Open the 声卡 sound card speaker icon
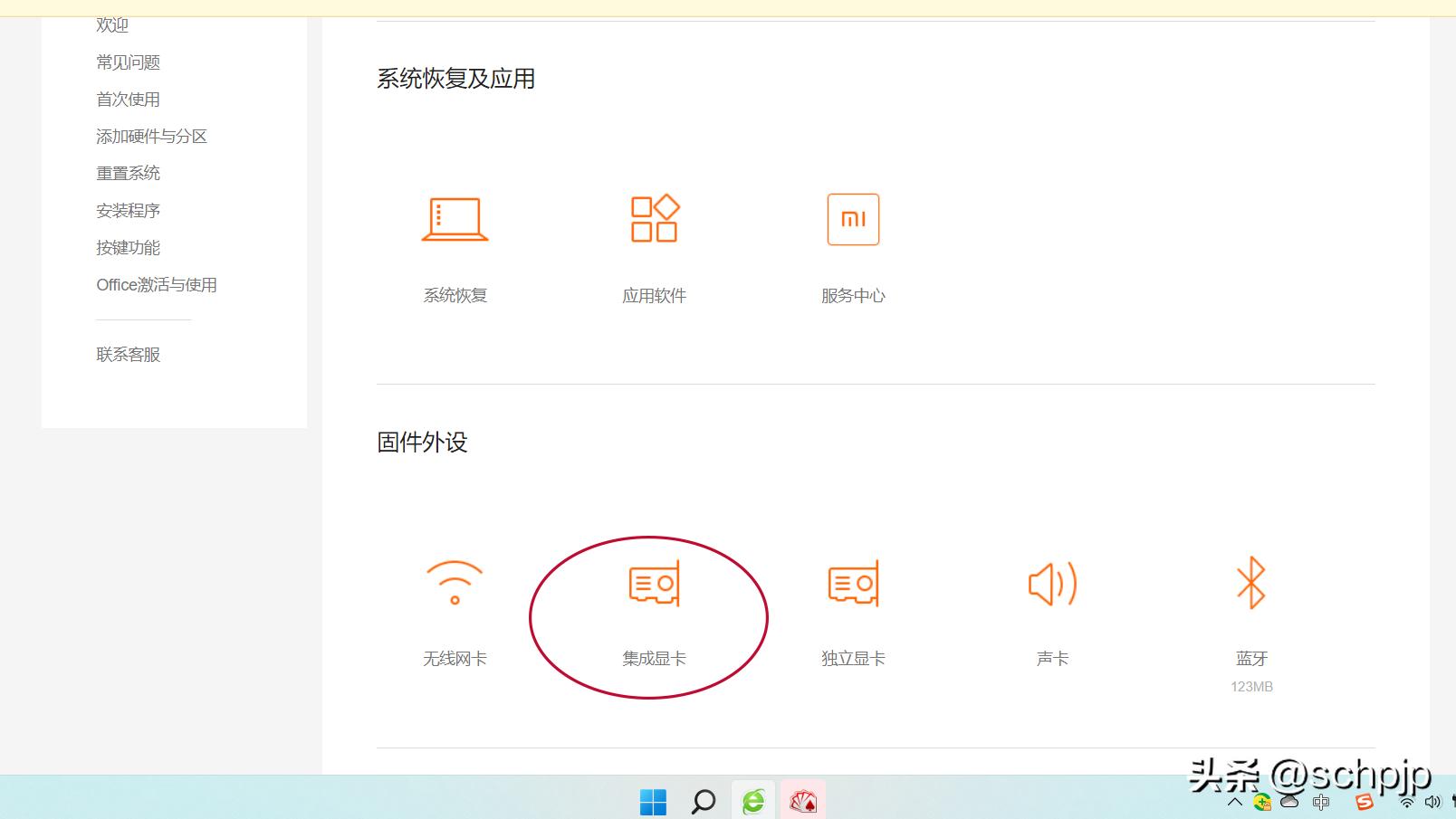 point(1051,584)
